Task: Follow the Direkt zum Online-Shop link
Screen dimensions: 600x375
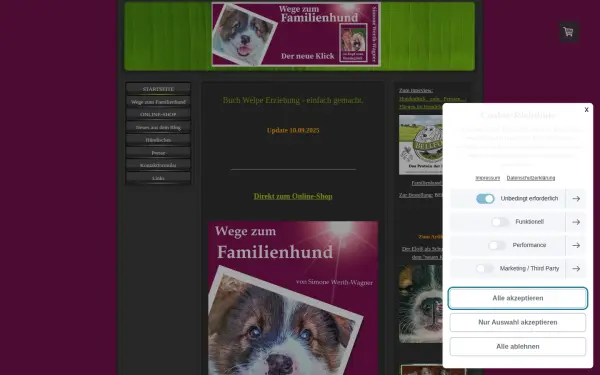Action: (x=293, y=196)
